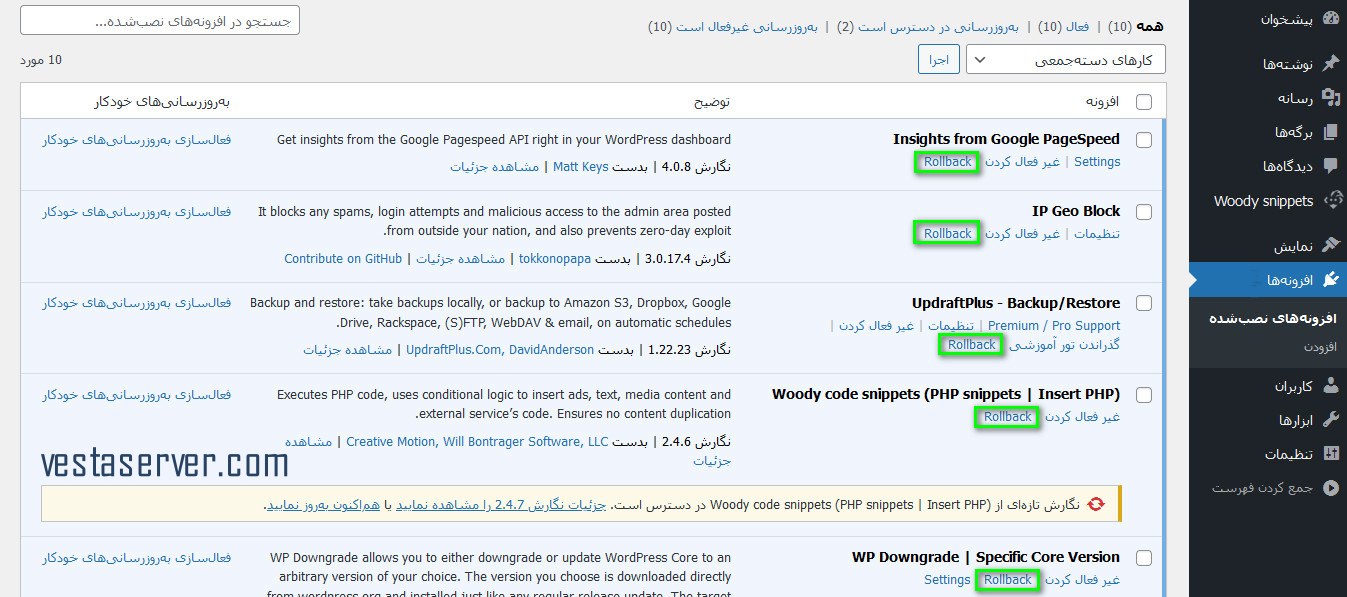This screenshot has width=1347, height=597.
Task: Open the Dashboard (پیشخوان) sidebar icon
Action: tap(1330, 18)
